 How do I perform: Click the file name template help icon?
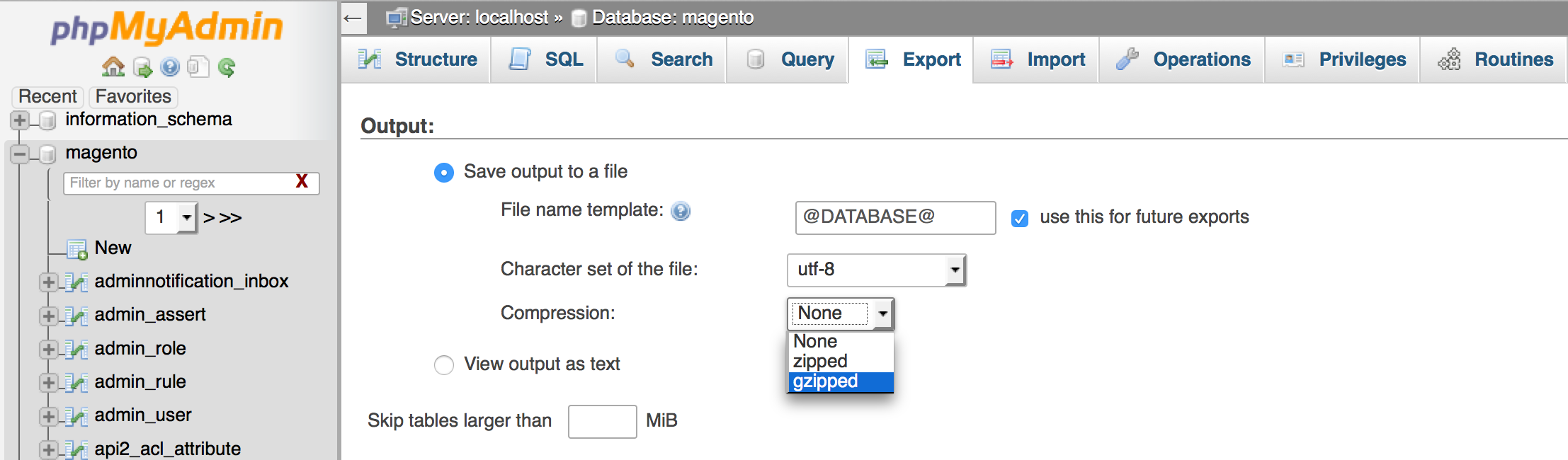(681, 211)
